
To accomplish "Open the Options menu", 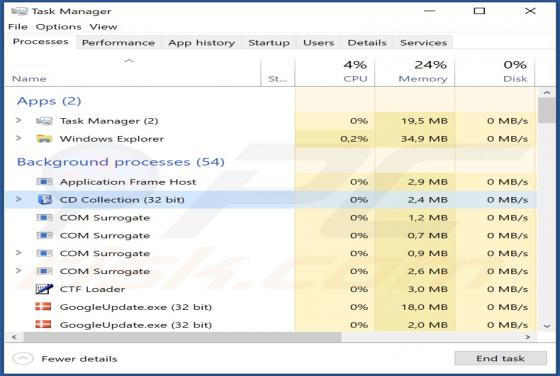I will (59, 27).
